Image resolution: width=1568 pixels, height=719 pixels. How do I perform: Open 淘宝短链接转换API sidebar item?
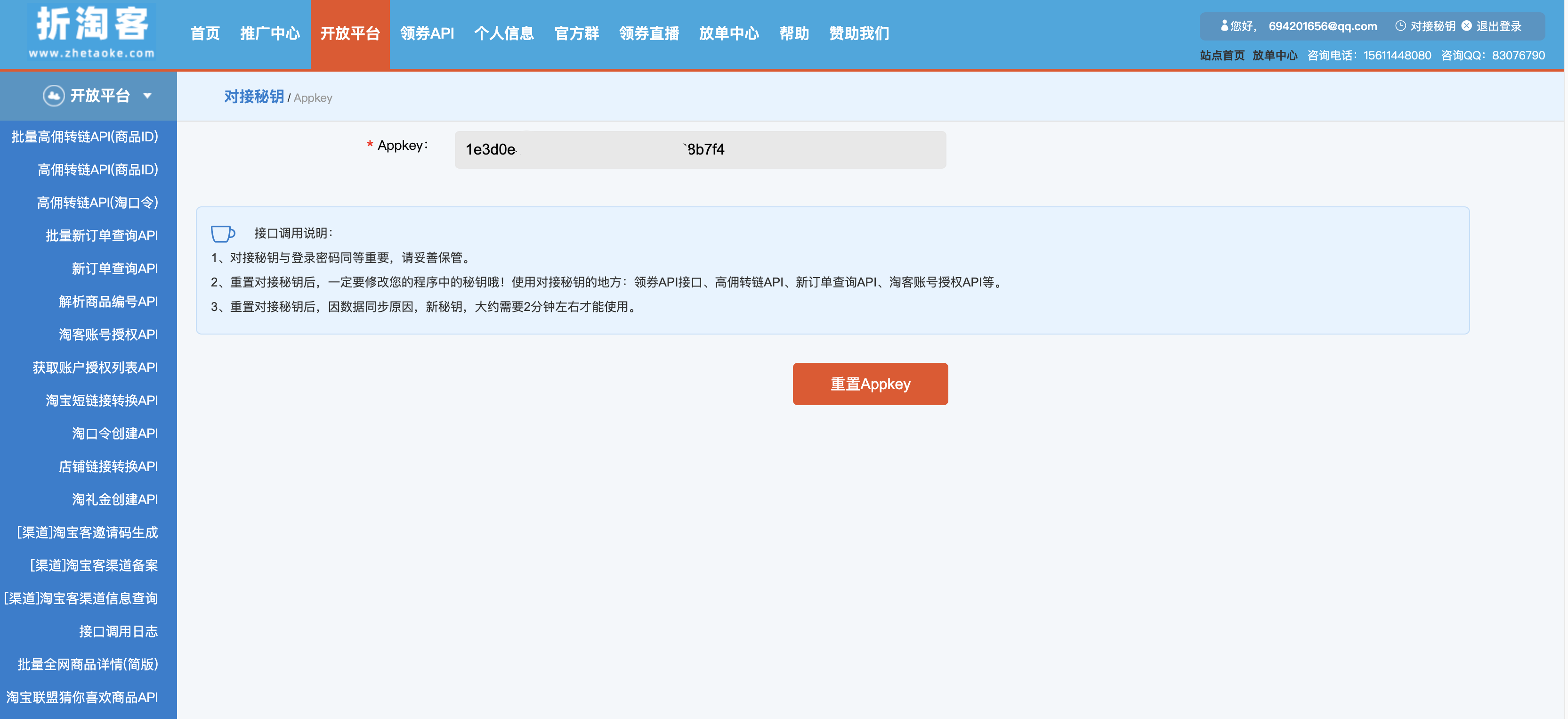[102, 400]
